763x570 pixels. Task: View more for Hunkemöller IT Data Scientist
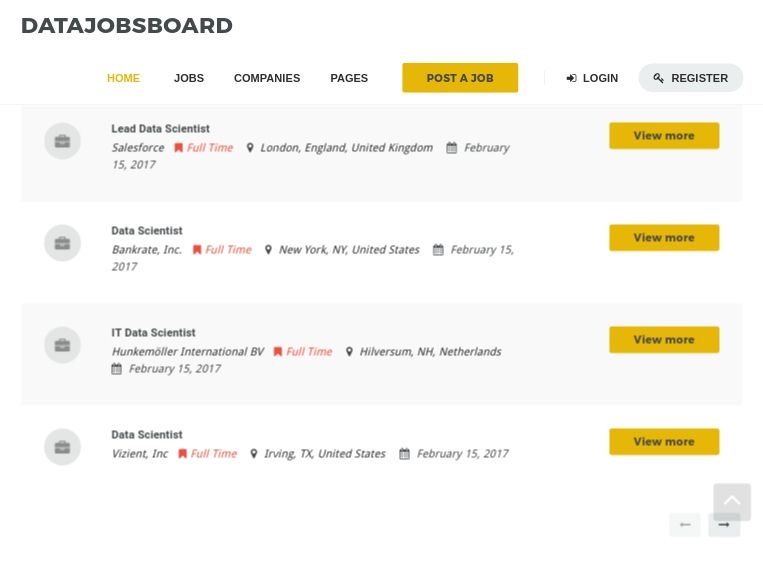(664, 340)
